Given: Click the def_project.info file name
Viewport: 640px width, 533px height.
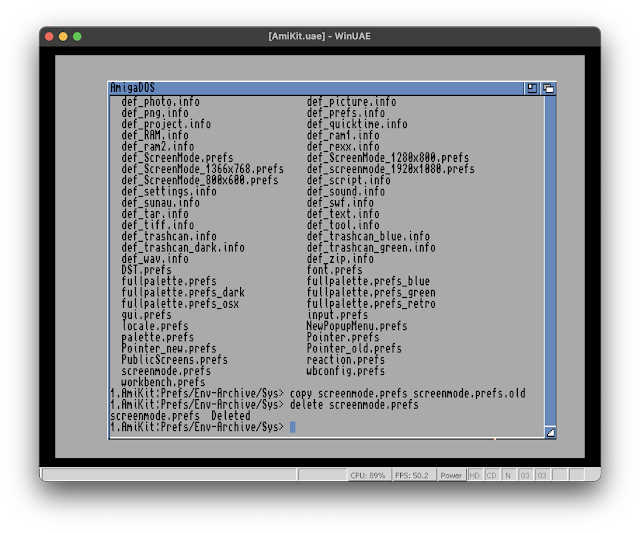Looking at the screenshot, I should [166, 124].
